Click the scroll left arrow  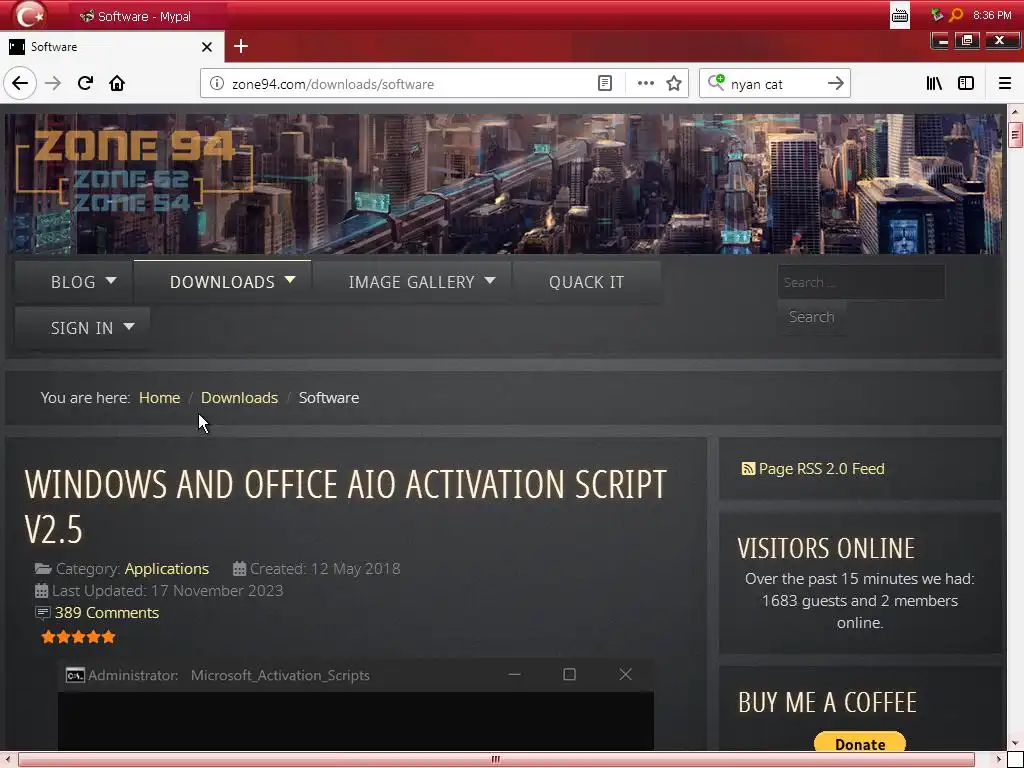click(x=7, y=760)
